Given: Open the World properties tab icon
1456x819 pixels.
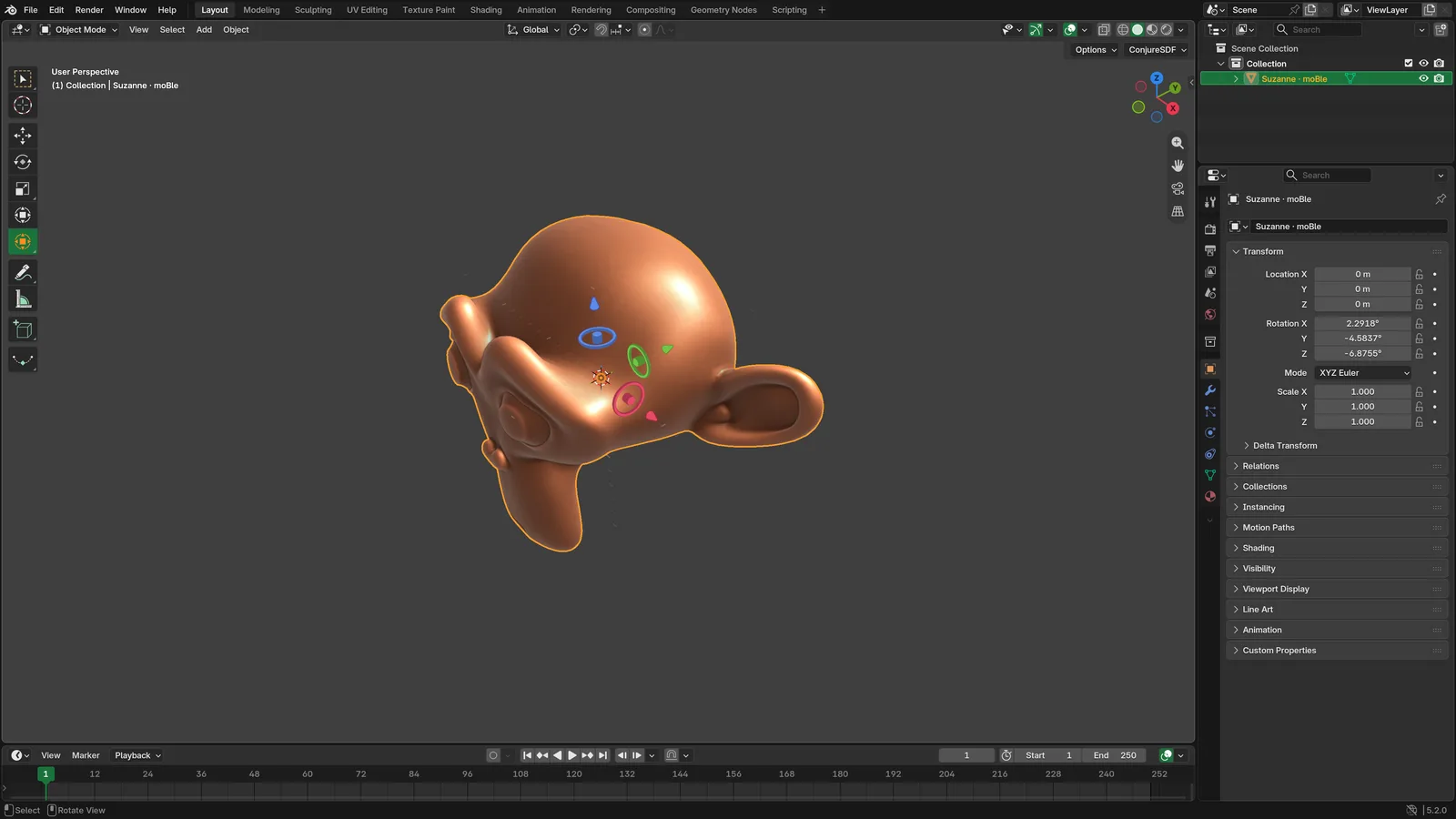Looking at the screenshot, I should pyautogui.click(x=1210, y=314).
